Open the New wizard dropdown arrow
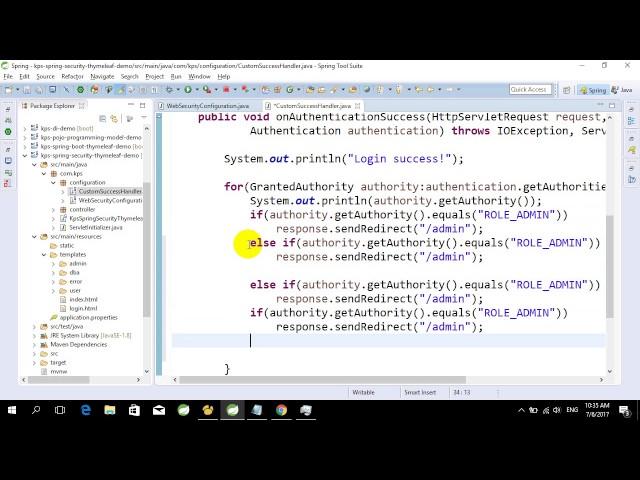 coord(17,89)
